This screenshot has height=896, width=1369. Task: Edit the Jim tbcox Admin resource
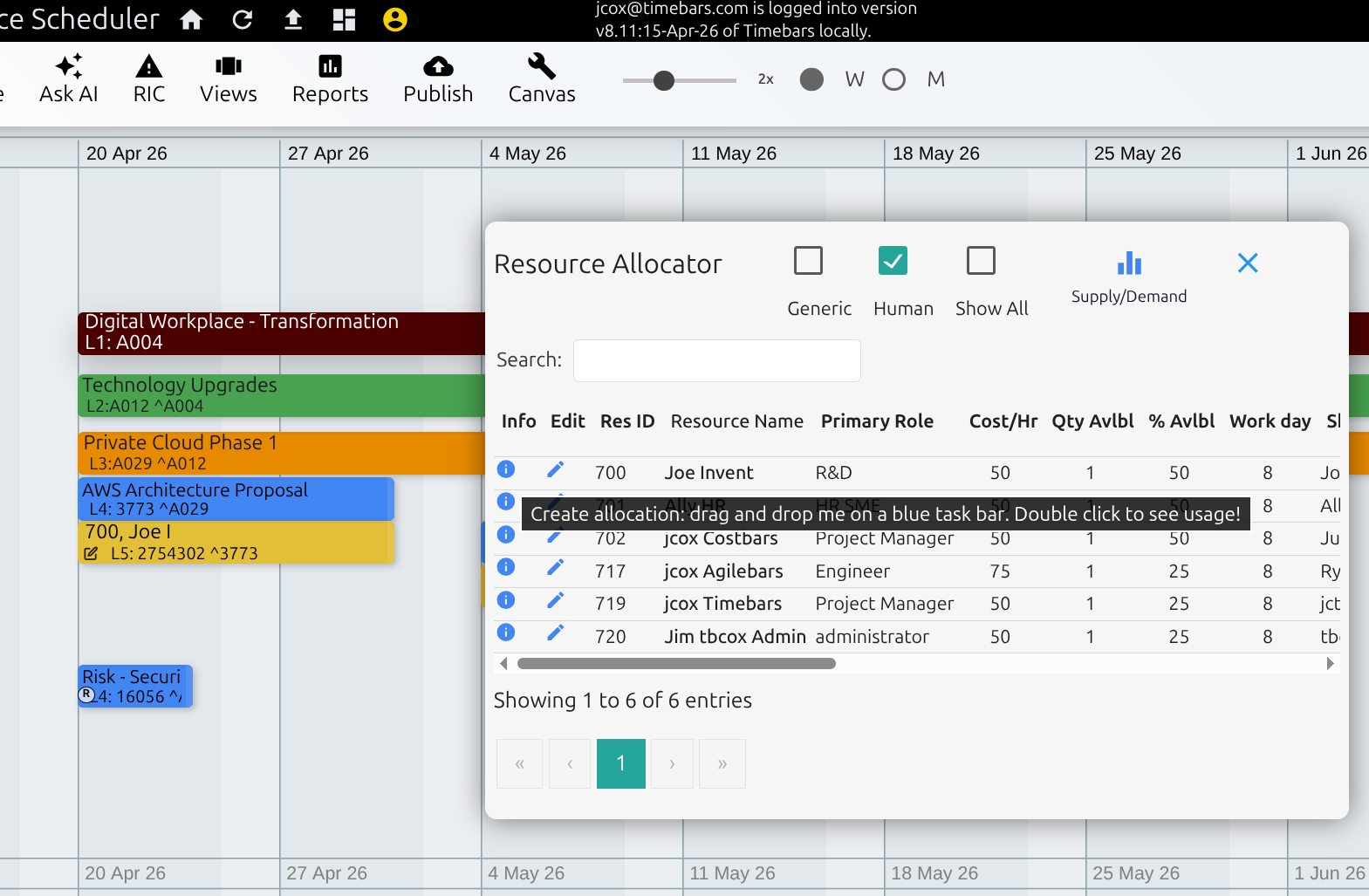555,633
